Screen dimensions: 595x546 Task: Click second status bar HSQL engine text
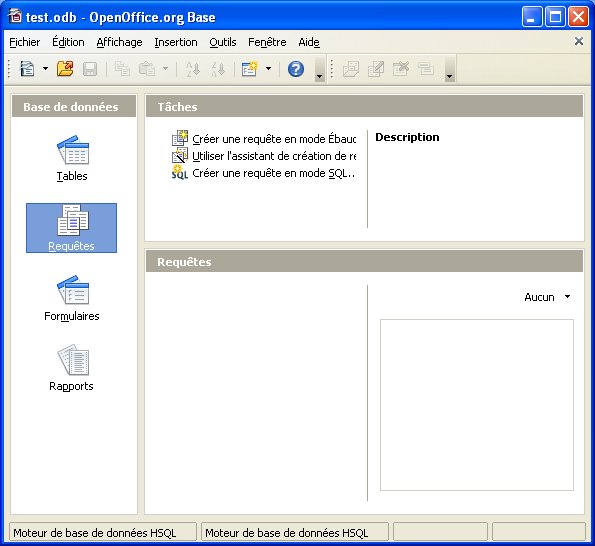(287, 533)
